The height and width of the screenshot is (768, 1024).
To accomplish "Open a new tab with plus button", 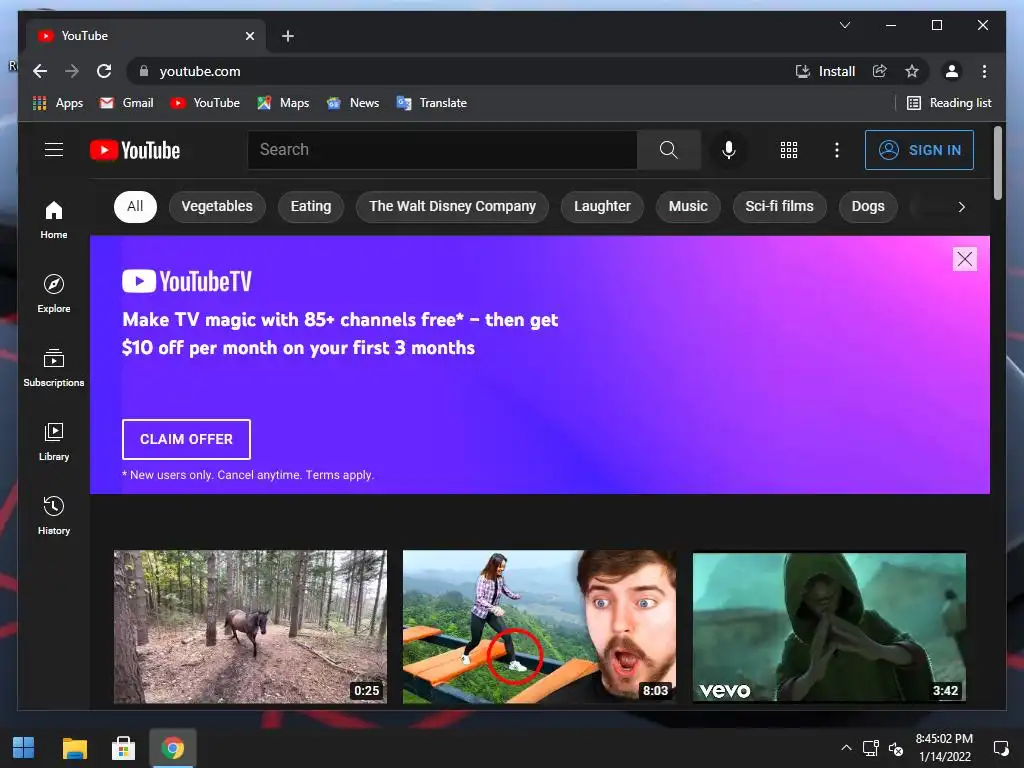I will tap(287, 36).
